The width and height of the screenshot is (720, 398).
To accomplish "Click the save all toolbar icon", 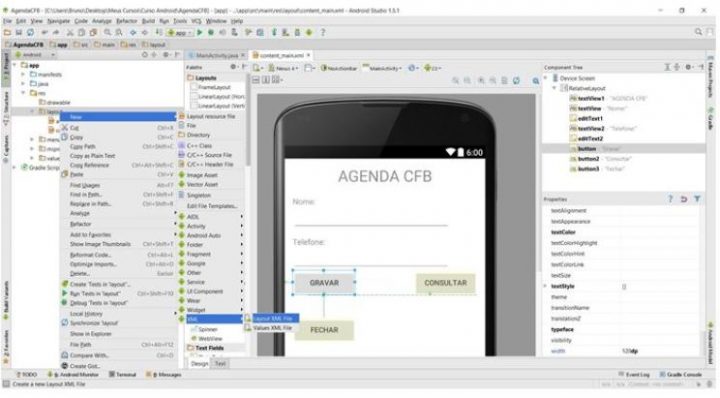I will (19, 33).
